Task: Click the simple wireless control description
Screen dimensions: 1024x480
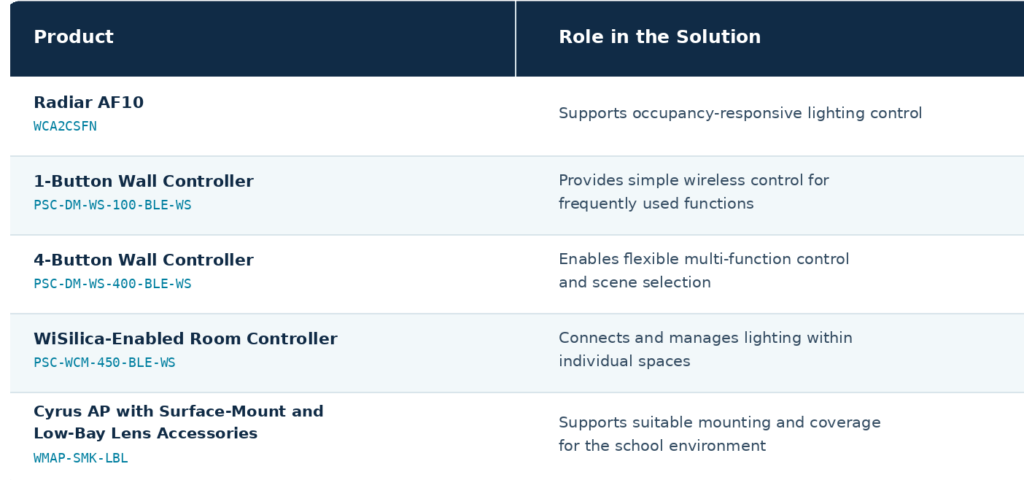Action: [694, 192]
